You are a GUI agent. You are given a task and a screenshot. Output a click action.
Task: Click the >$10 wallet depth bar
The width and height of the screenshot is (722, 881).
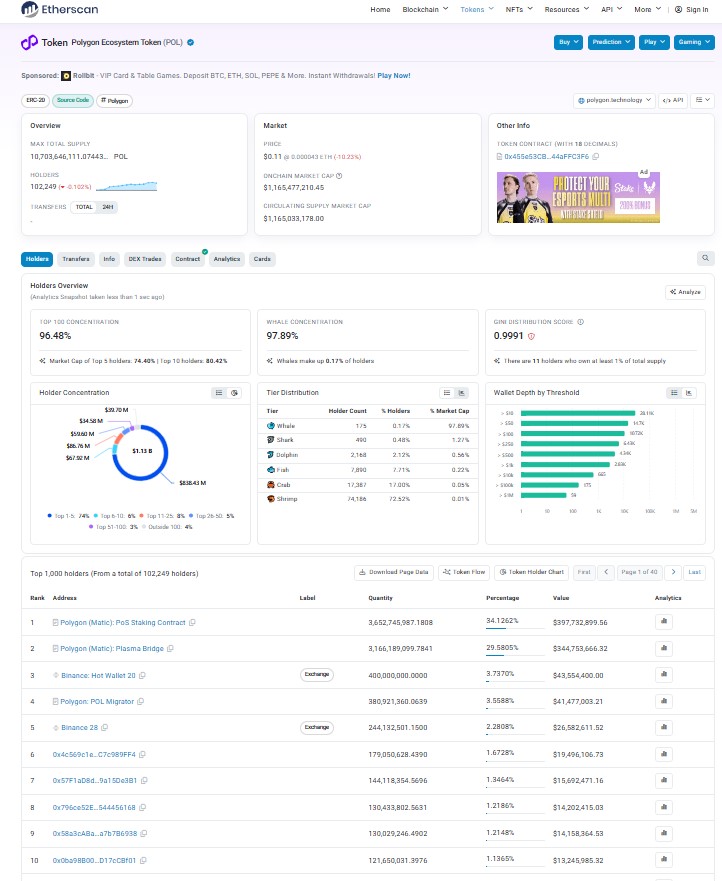578,413
